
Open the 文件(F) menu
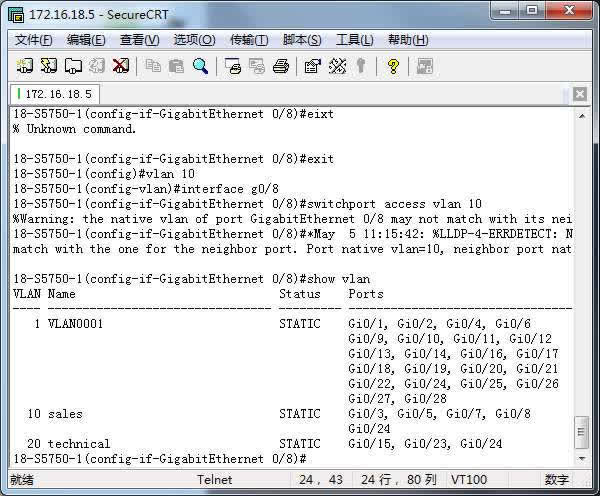(34, 40)
